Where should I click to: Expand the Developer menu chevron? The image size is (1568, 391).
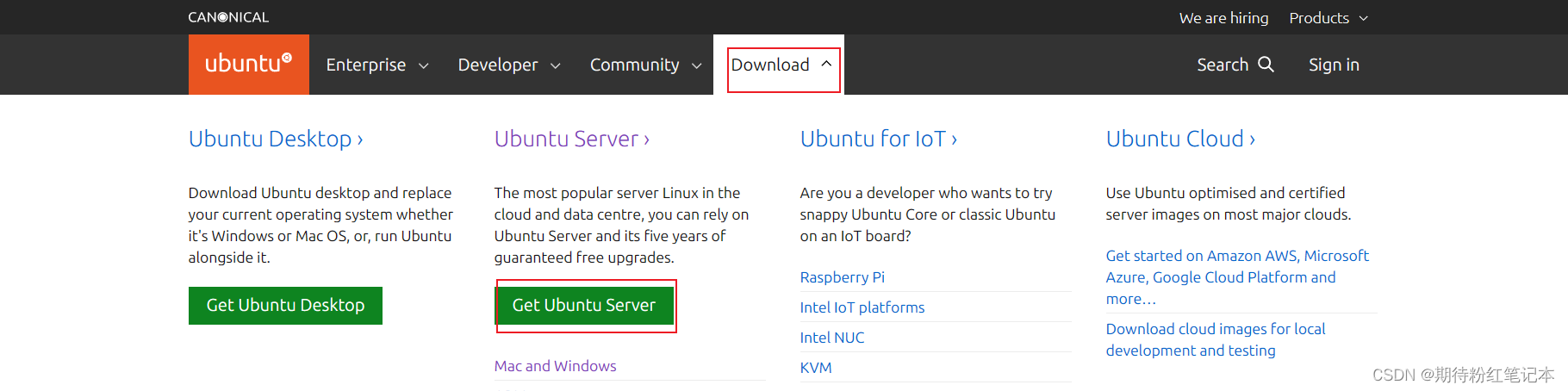pyautogui.click(x=555, y=65)
